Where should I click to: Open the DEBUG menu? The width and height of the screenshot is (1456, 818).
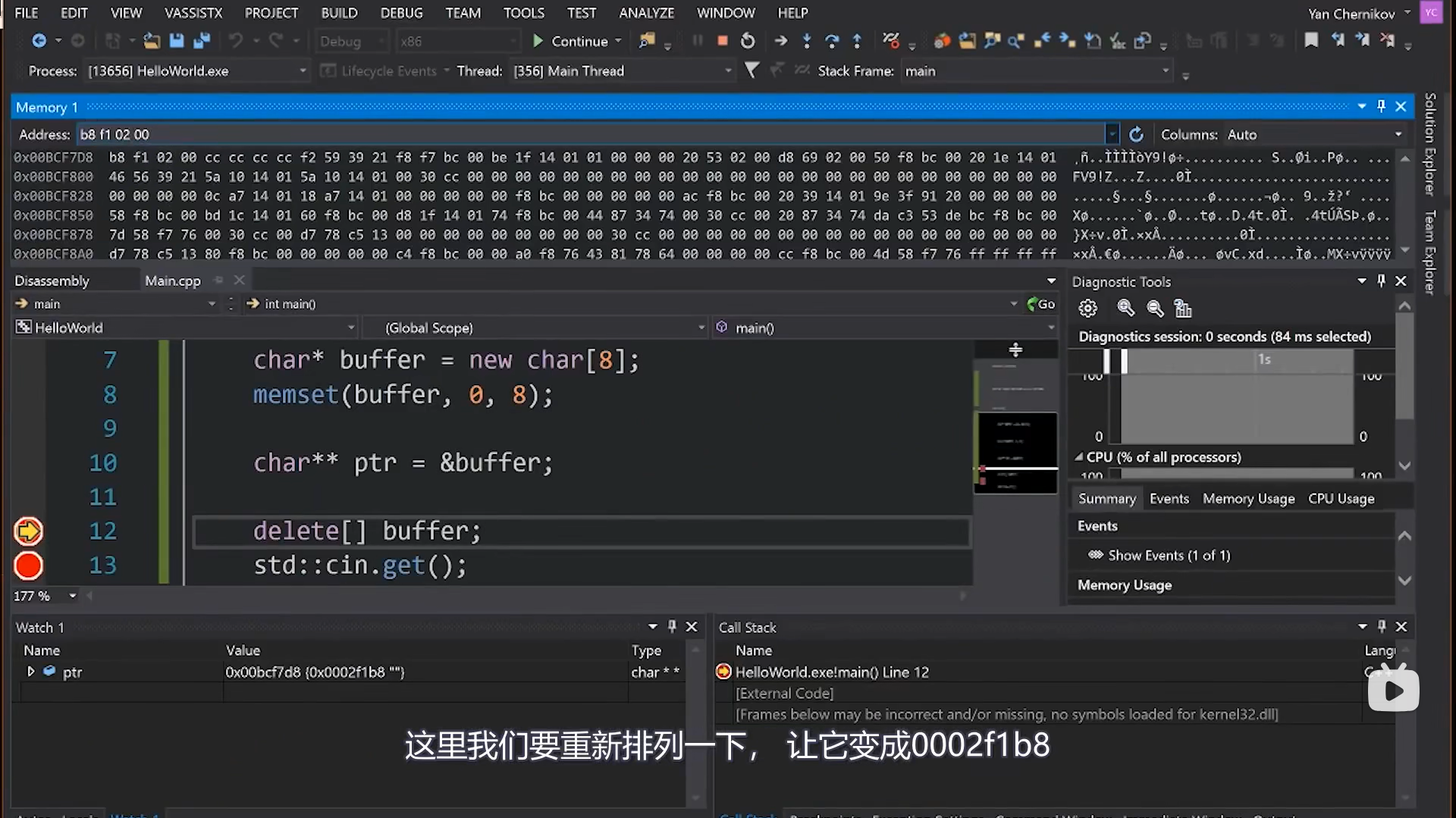click(x=401, y=13)
